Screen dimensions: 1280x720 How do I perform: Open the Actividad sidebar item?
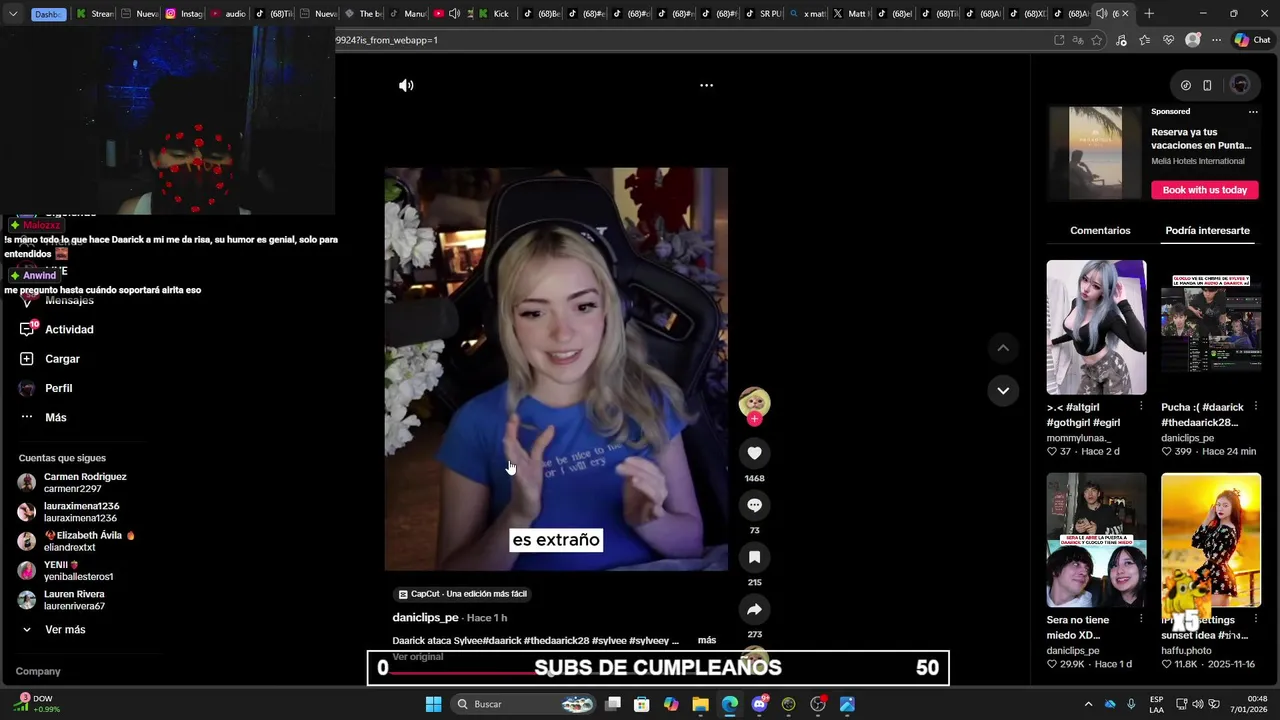point(68,329)
